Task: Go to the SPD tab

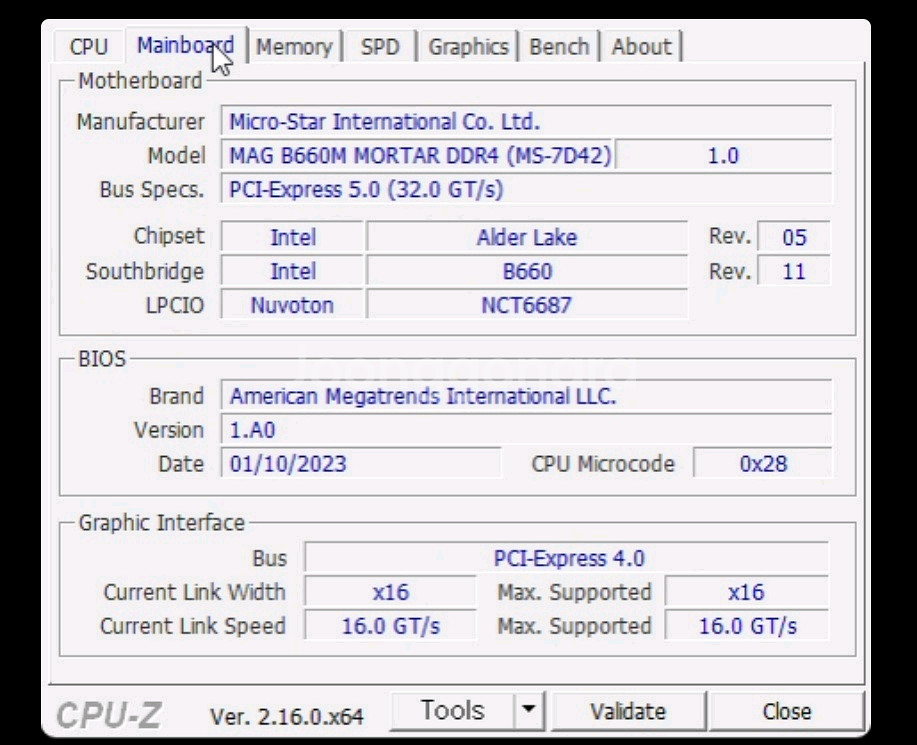Action: (x=380, y=47)
